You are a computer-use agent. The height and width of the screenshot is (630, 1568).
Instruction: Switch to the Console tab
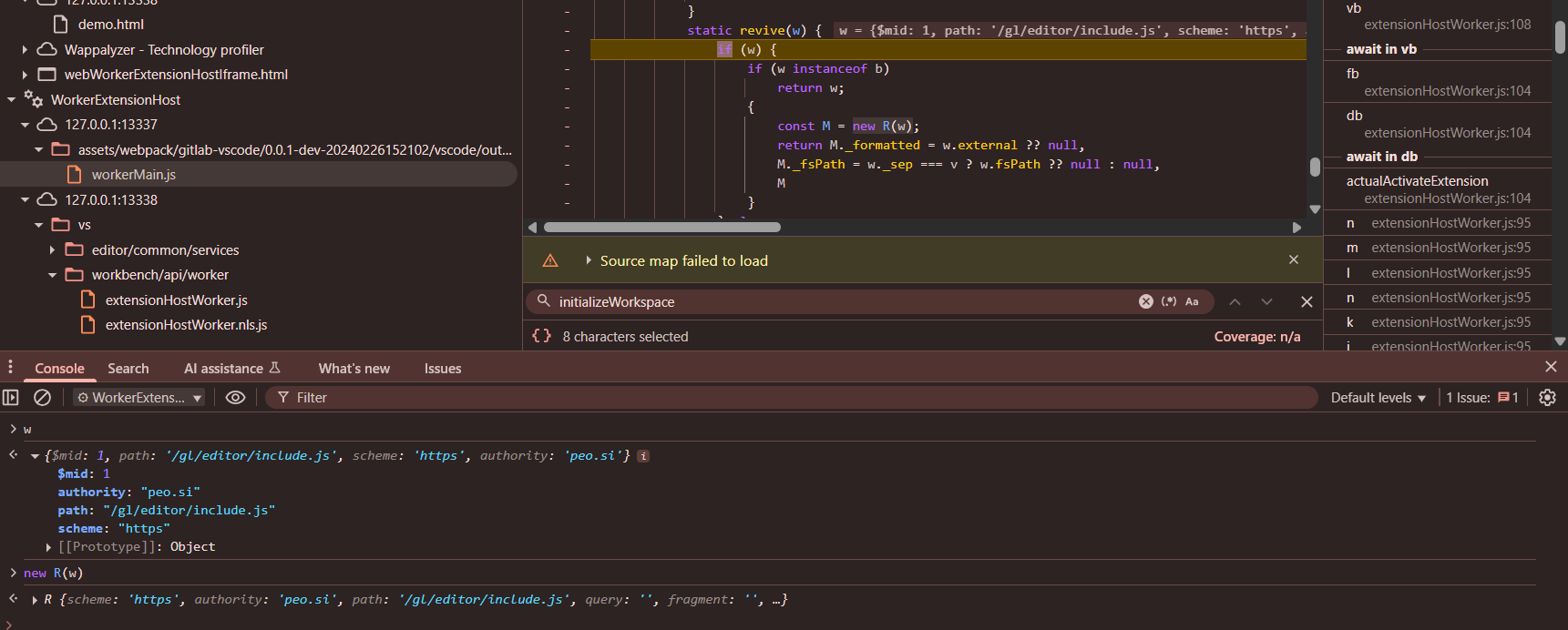tap(59, 368)
